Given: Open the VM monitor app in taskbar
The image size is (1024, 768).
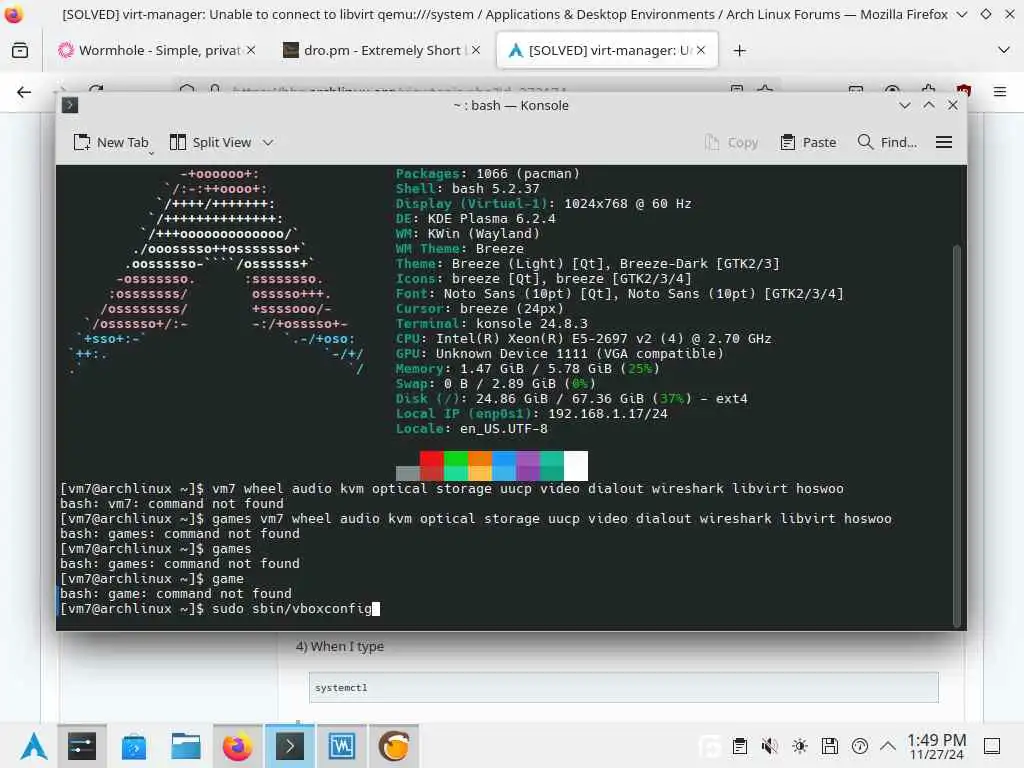Looking at the screenshot, I should tap(342, 746).
